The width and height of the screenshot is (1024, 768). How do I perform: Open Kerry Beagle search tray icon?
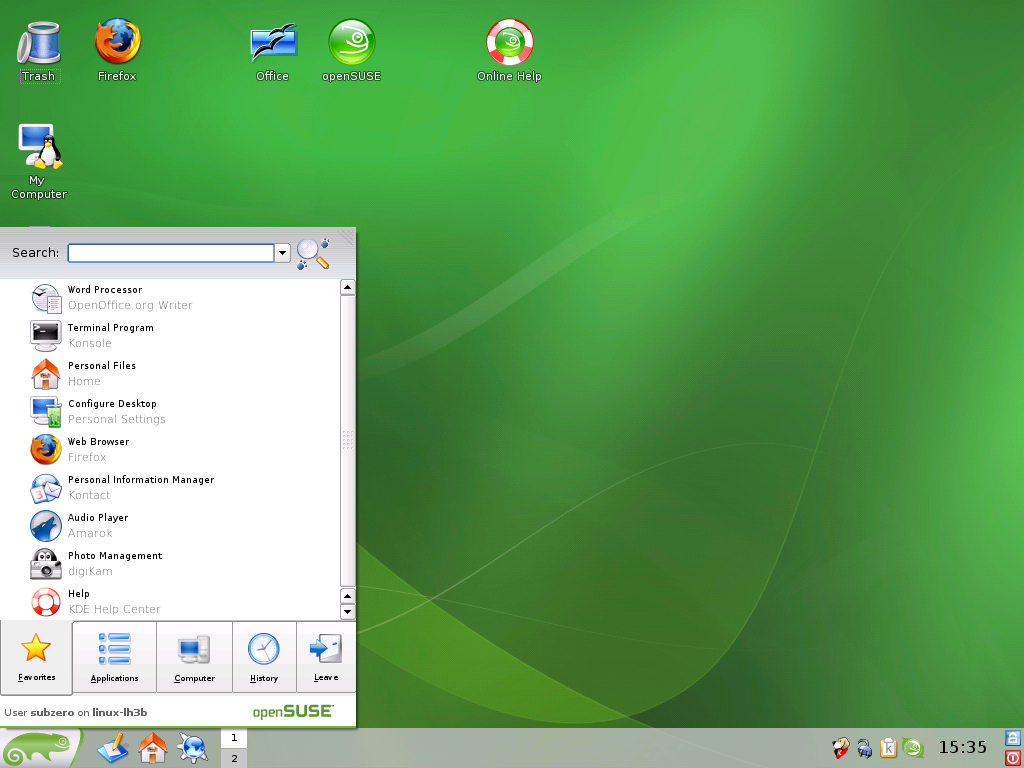841,748
